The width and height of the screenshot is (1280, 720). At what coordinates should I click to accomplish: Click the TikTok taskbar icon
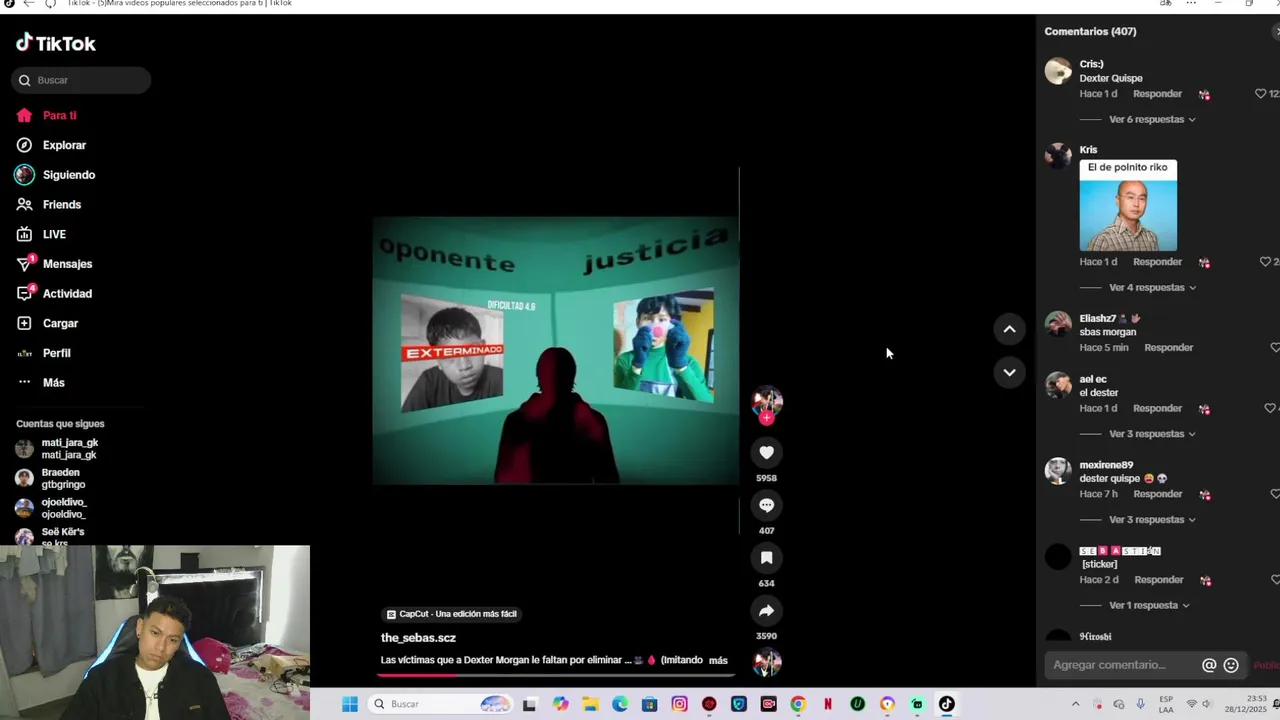(946, 704)
